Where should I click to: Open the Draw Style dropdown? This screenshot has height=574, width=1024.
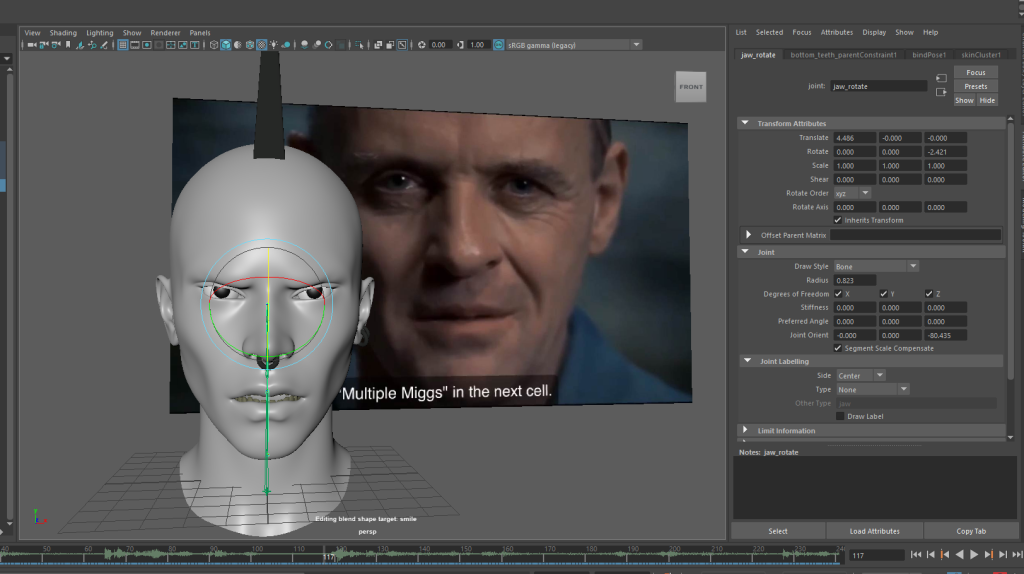point(876,266)
